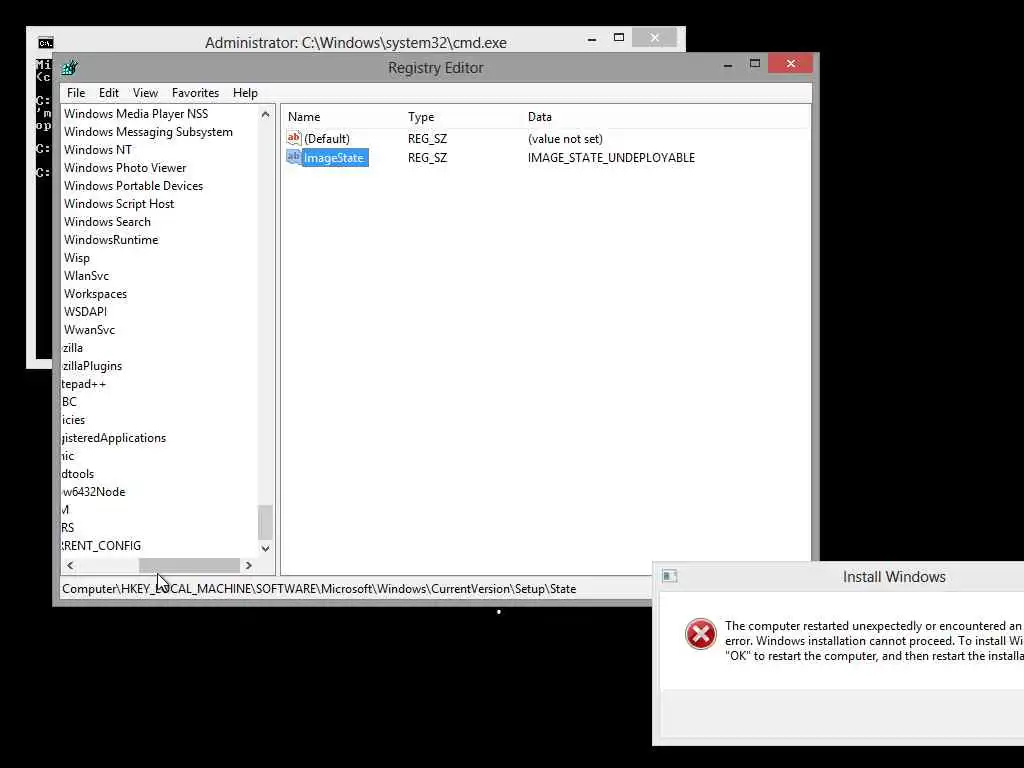Select the key ending in dtools

click(78, 473)
